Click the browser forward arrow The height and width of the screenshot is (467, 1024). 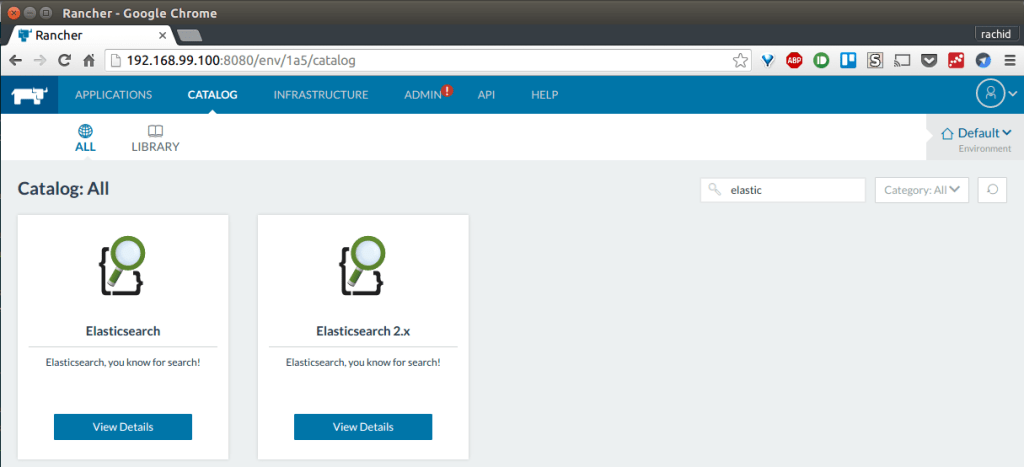click(x=40, y=61)
